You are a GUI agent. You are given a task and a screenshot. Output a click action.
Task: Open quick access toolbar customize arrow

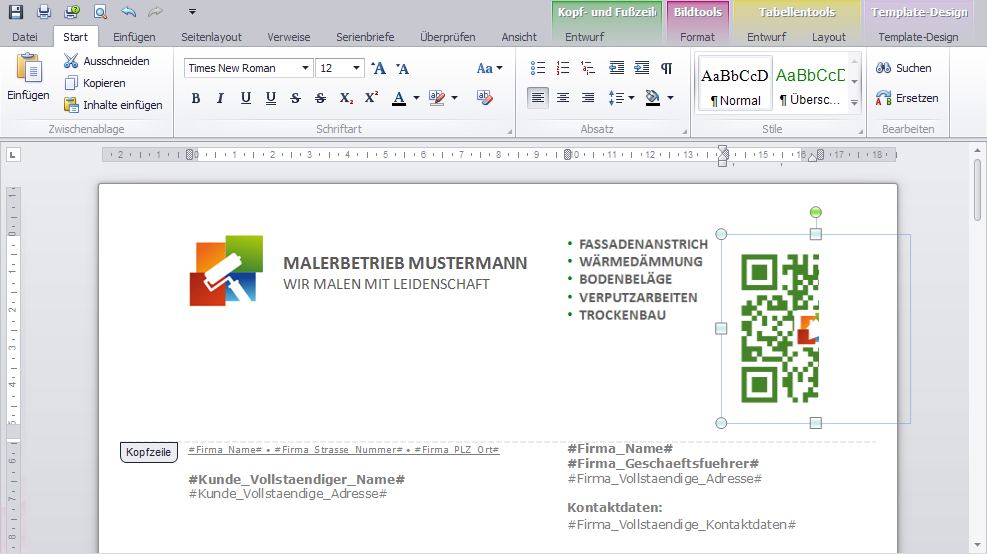point(193,11)
